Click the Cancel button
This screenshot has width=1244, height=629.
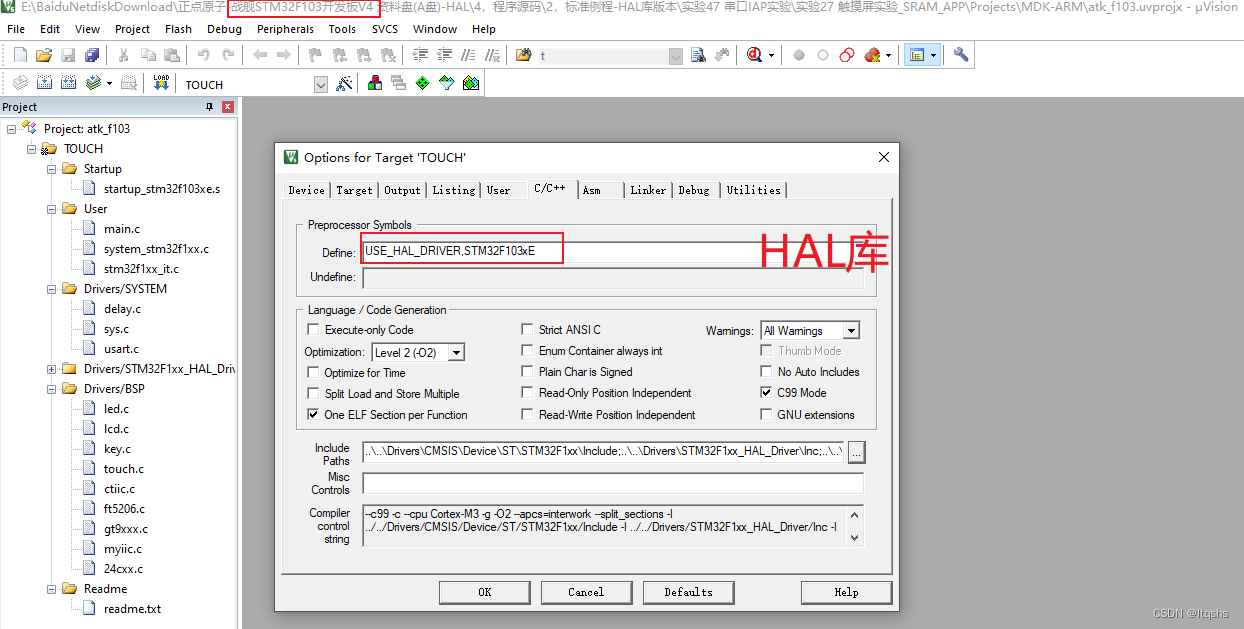(x=586, y=592)
